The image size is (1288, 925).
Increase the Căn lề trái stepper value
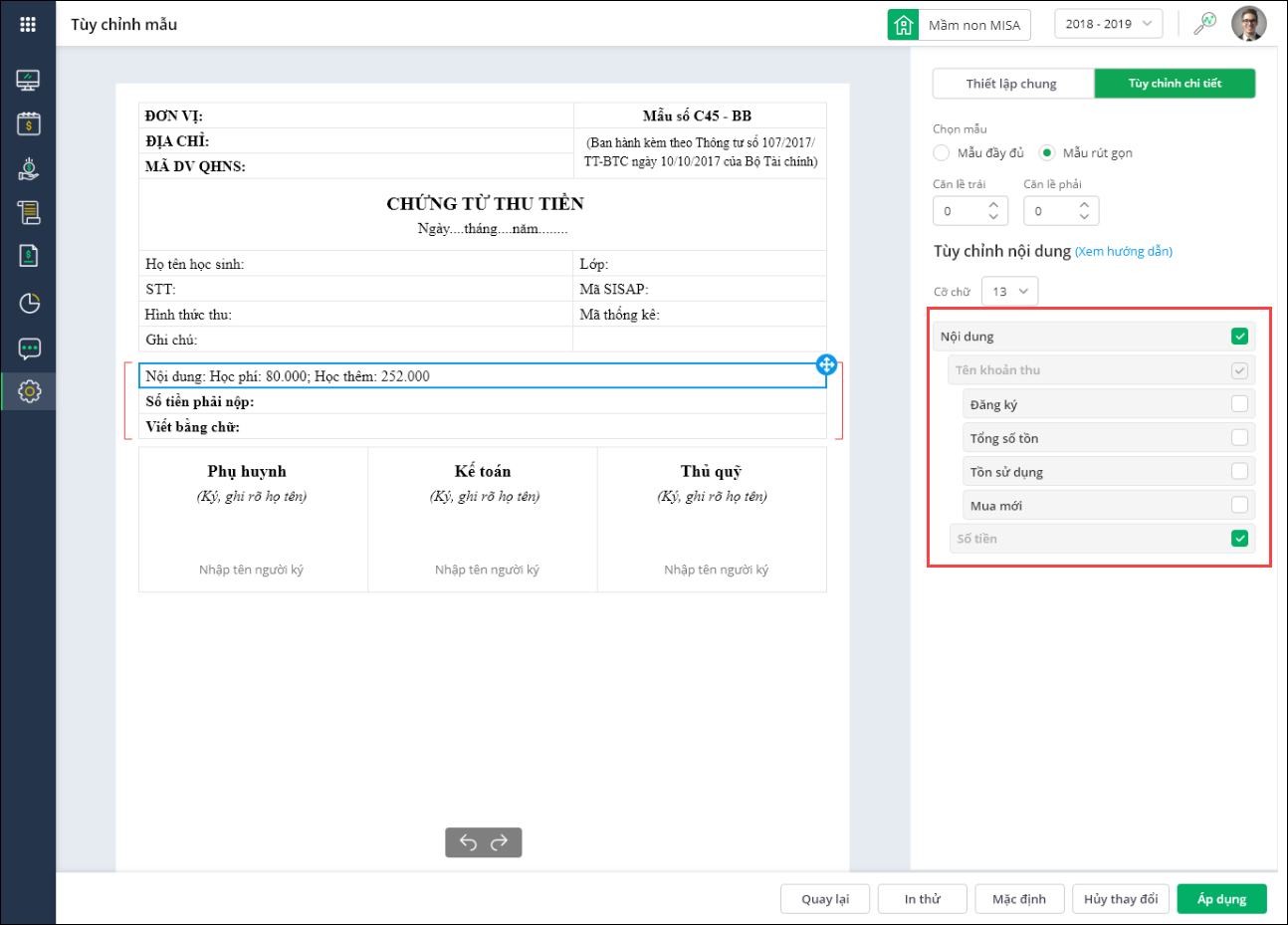click(x=993, y=204)
